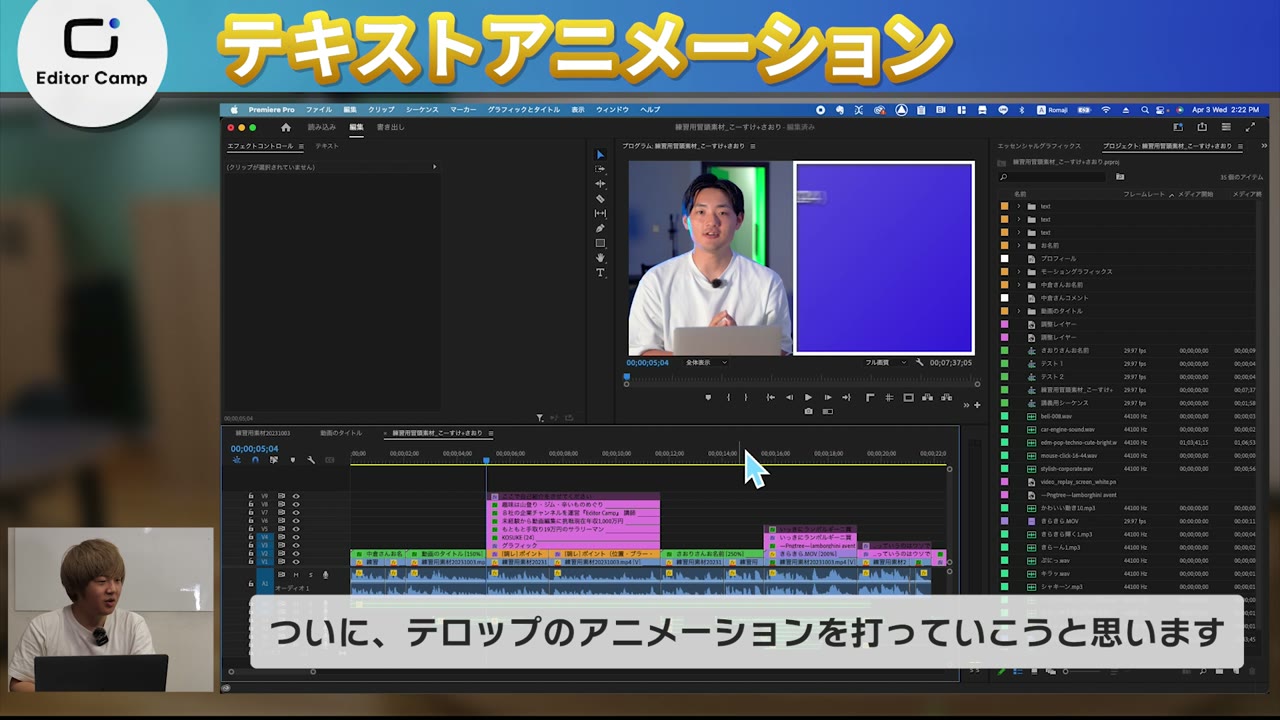Open Program Monitor wrench settings
Screen dimensions: 1280x720
[919, 362]
